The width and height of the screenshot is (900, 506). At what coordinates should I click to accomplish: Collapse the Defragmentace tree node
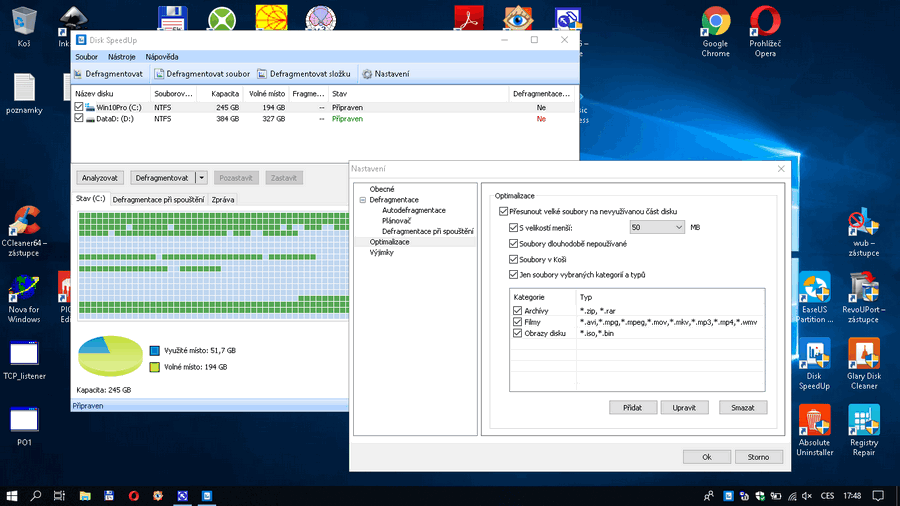pos(362,200)
